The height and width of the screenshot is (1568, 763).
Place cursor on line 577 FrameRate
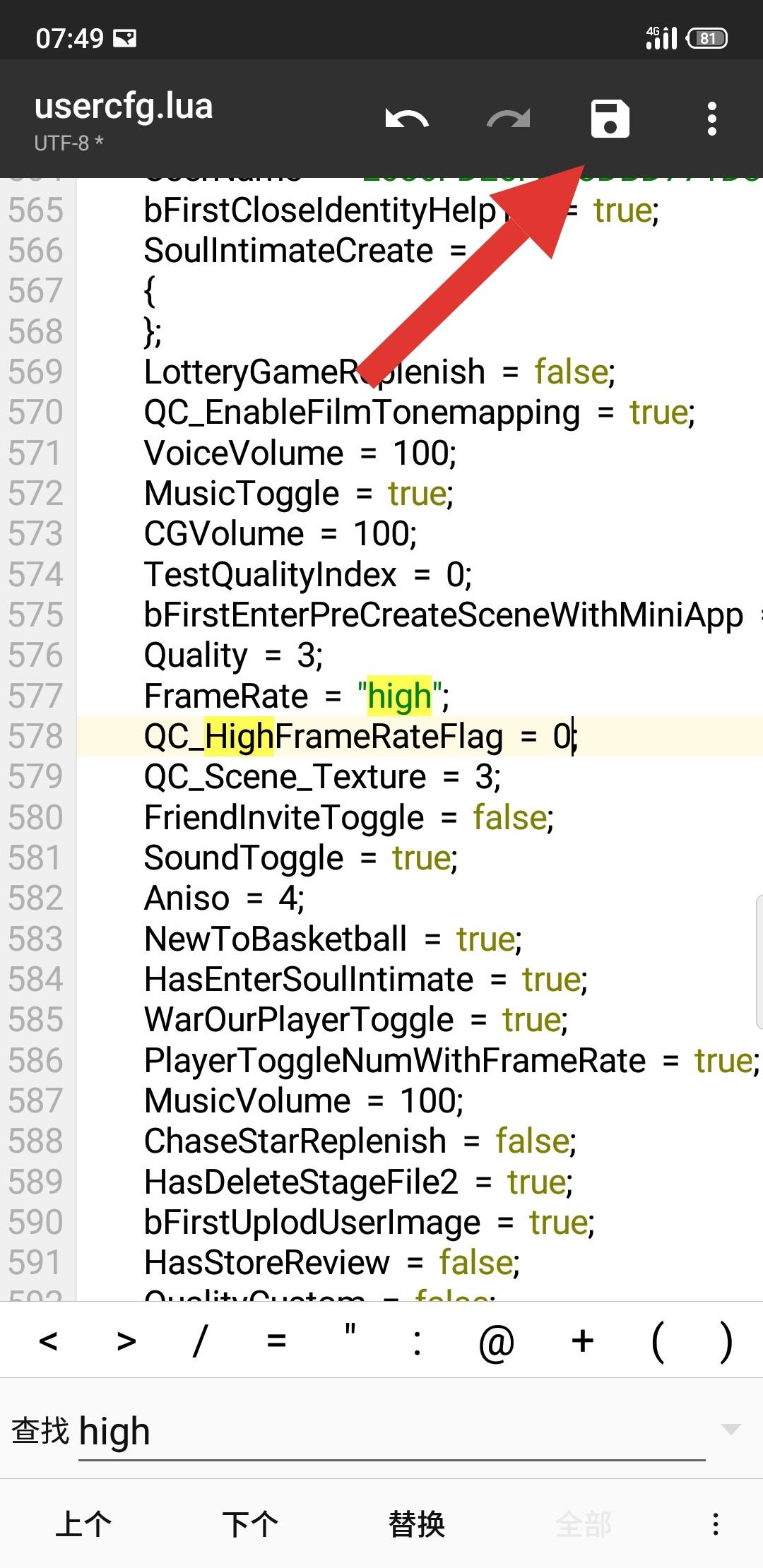296,696
